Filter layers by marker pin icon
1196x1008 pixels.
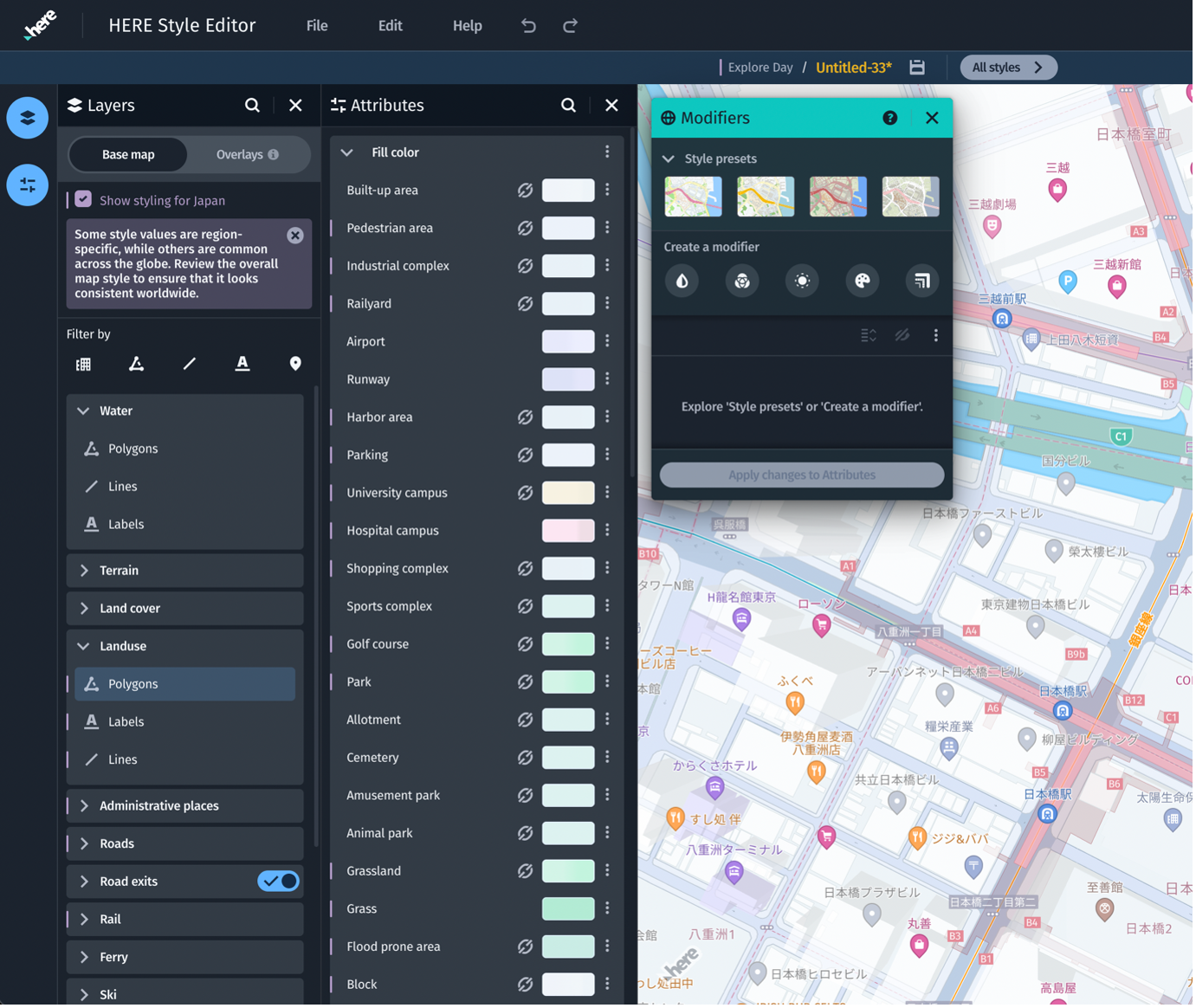tap(295, 364)
